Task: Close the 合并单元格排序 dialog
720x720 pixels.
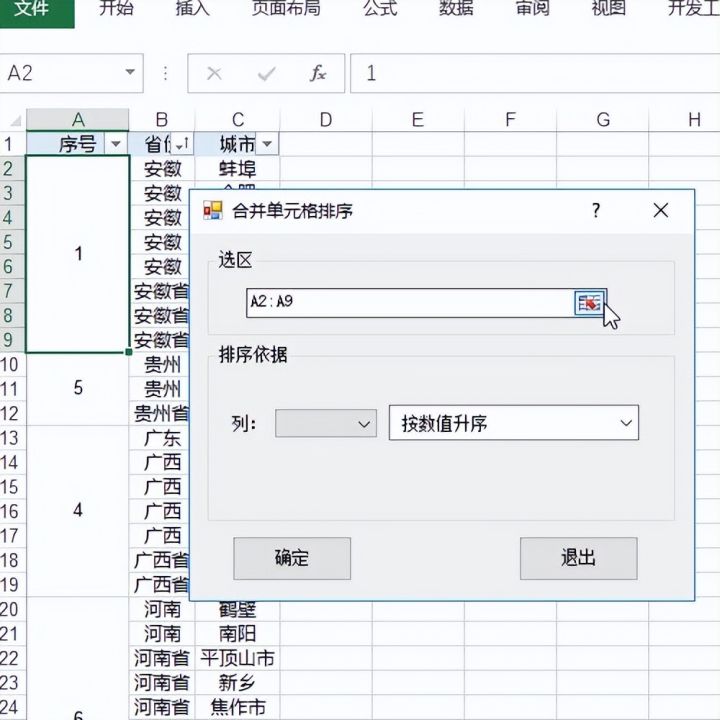Action: (x=660, y=211)
